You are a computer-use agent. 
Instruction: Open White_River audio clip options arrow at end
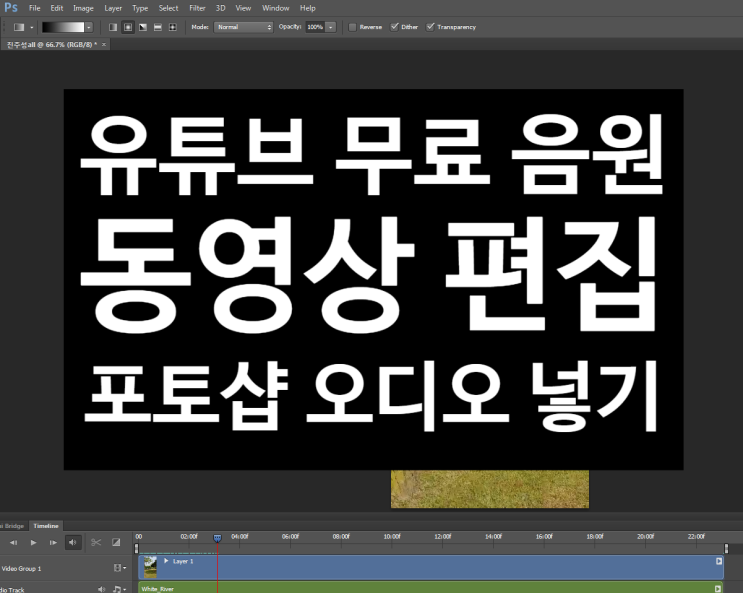pyautogui.click(x=717, y=589)
